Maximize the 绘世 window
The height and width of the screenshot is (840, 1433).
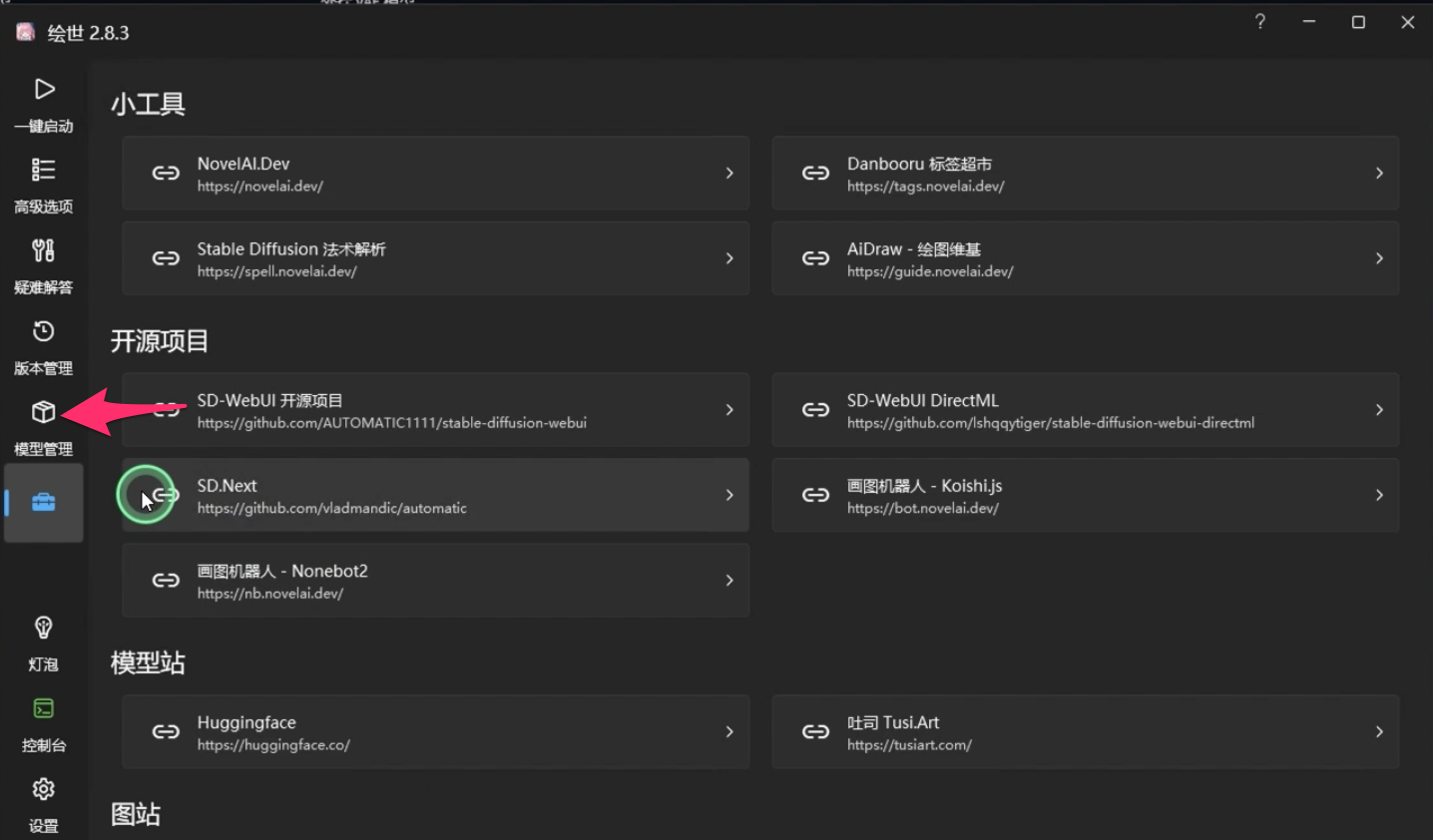pyautogui.click(x=1358, y=22)
